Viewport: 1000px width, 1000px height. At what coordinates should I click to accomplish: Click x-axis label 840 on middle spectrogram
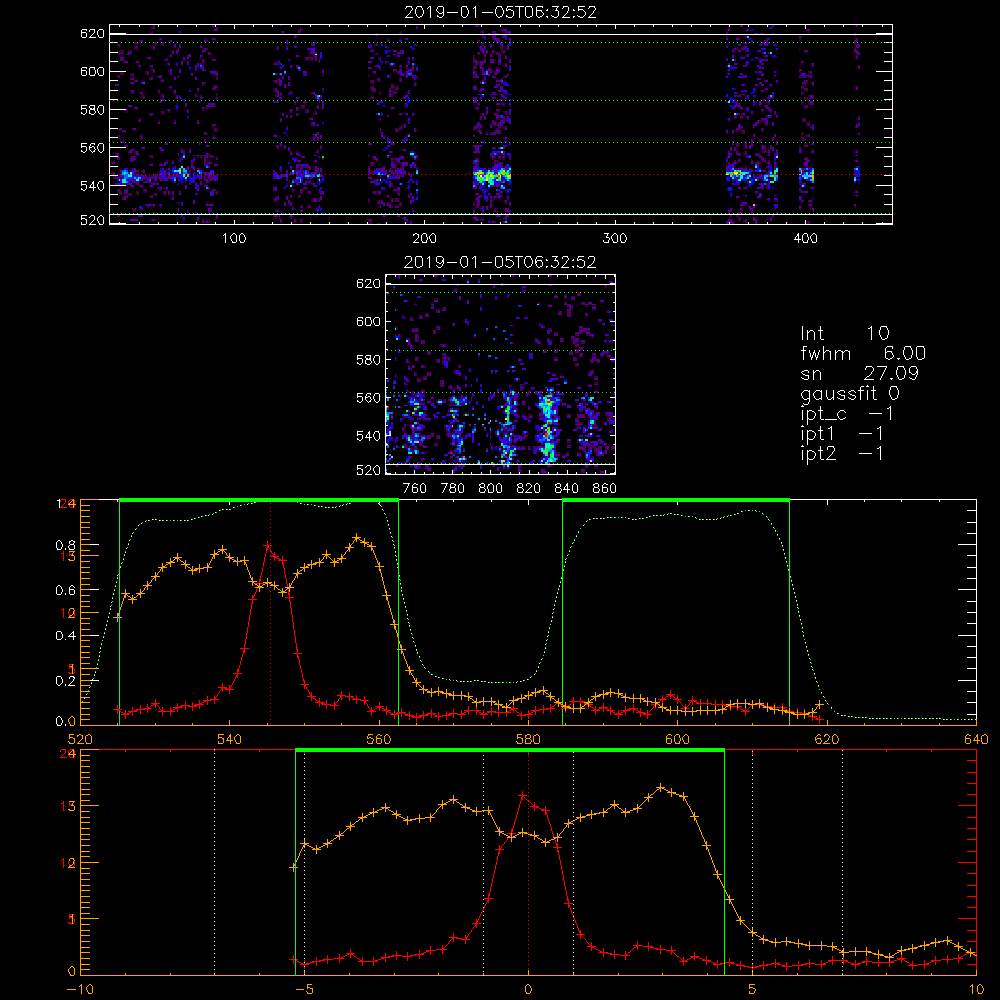click(x=566, y=489)
